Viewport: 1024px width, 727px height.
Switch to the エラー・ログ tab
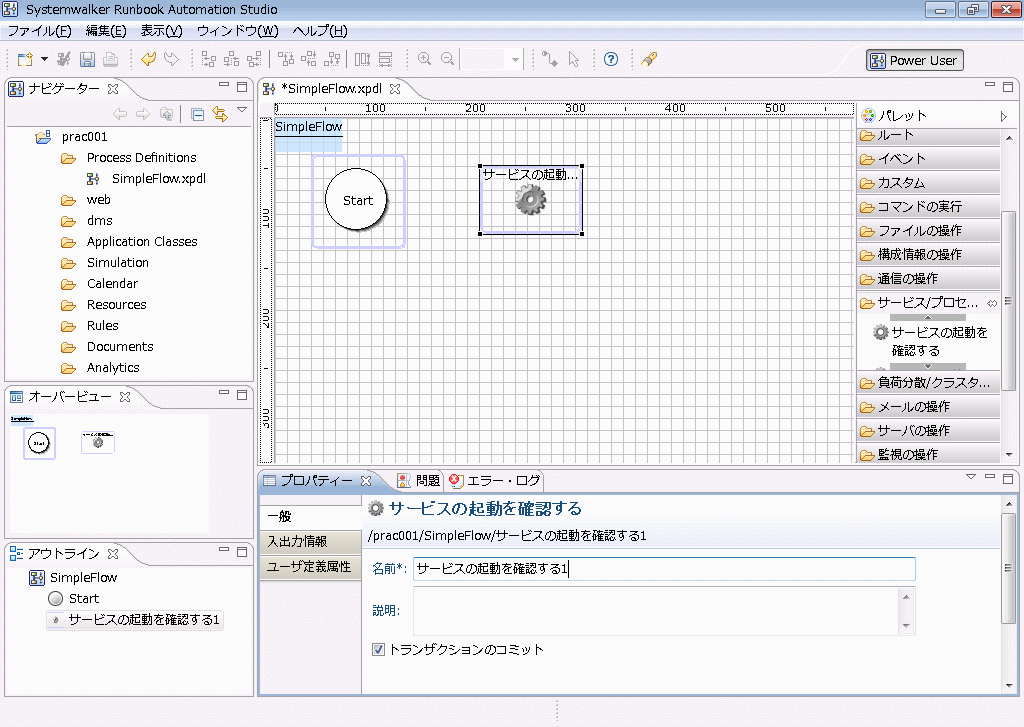click(x=494, y=481)
